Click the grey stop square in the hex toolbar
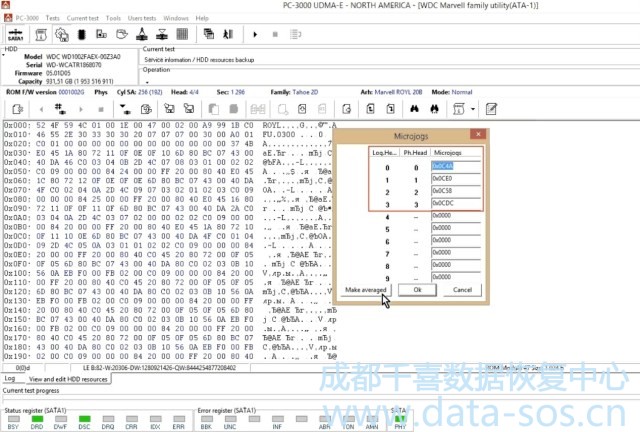Screen dimensions: 640x432 [101, 109]
